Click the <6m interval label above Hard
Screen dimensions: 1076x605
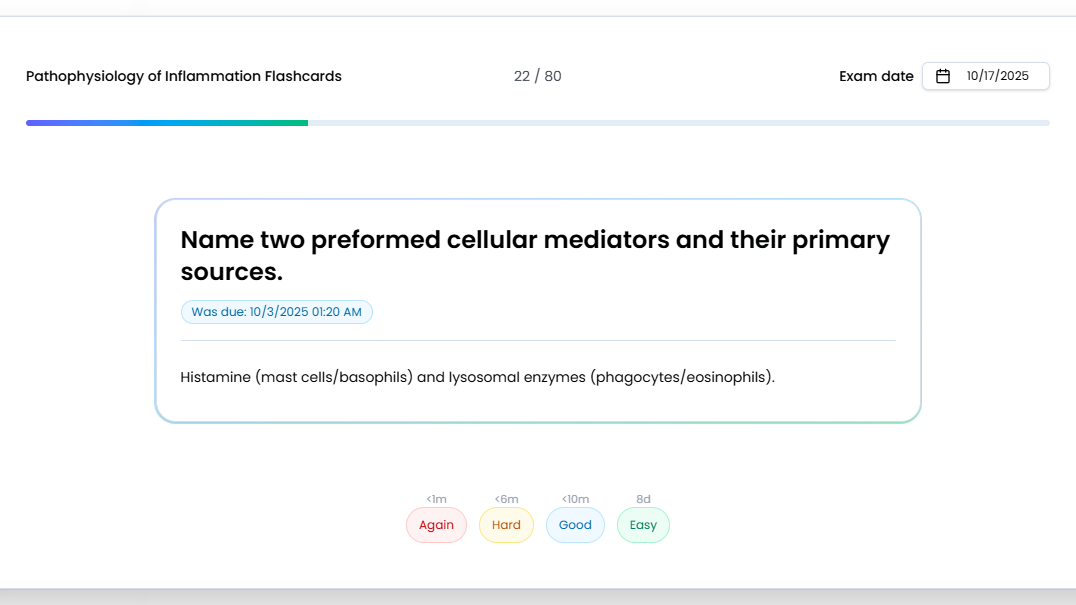coord(506,499)
